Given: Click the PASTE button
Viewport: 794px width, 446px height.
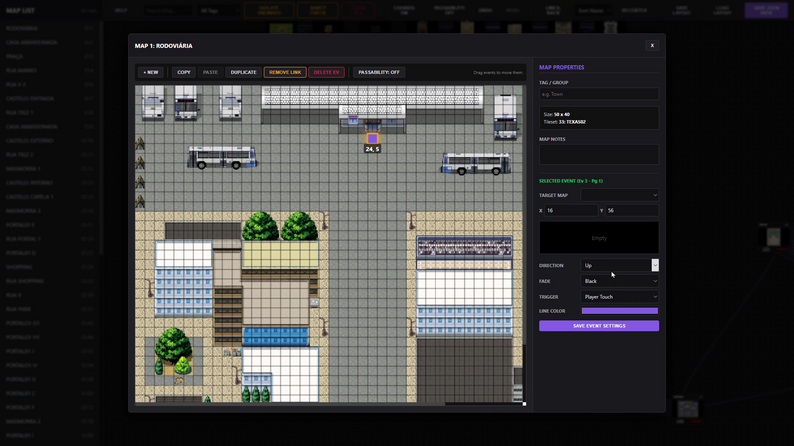Looking at the screenshot, I should (x=210, y=72).
